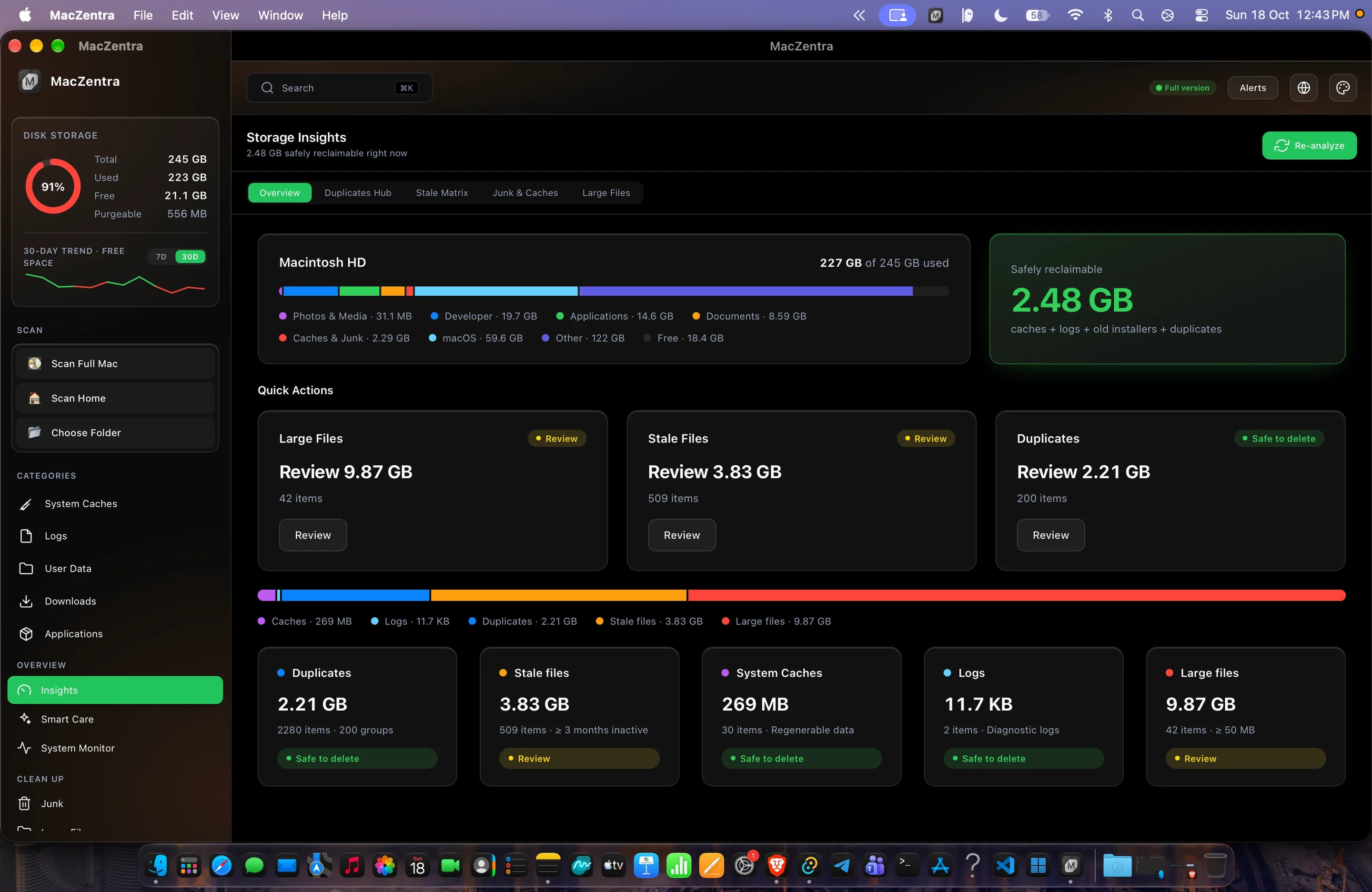Open the bottom Large files 9.87 GB card
1372x892 pixels.
(x=1245, y=716)
